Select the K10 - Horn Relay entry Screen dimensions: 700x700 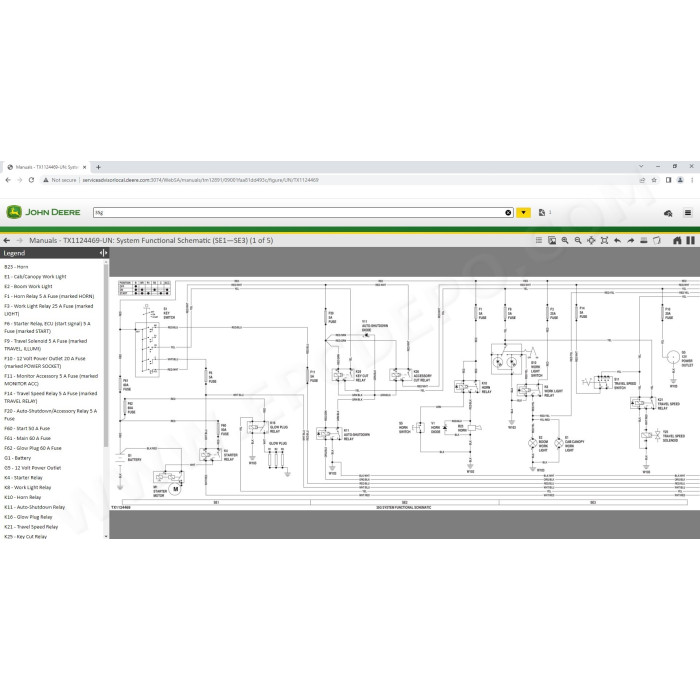click(x=22, y=497)
